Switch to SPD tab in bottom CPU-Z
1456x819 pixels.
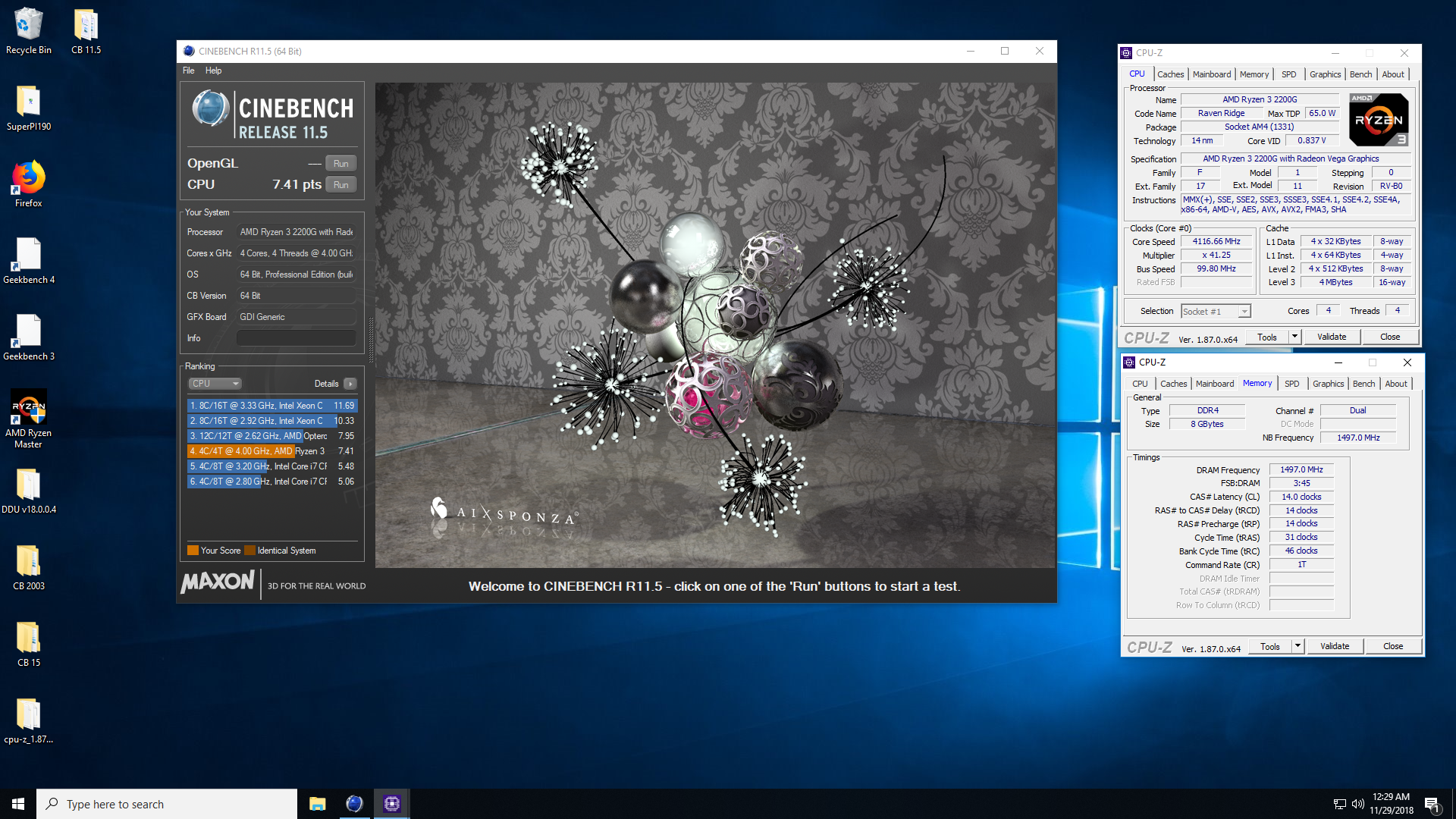pos(1292,384)
